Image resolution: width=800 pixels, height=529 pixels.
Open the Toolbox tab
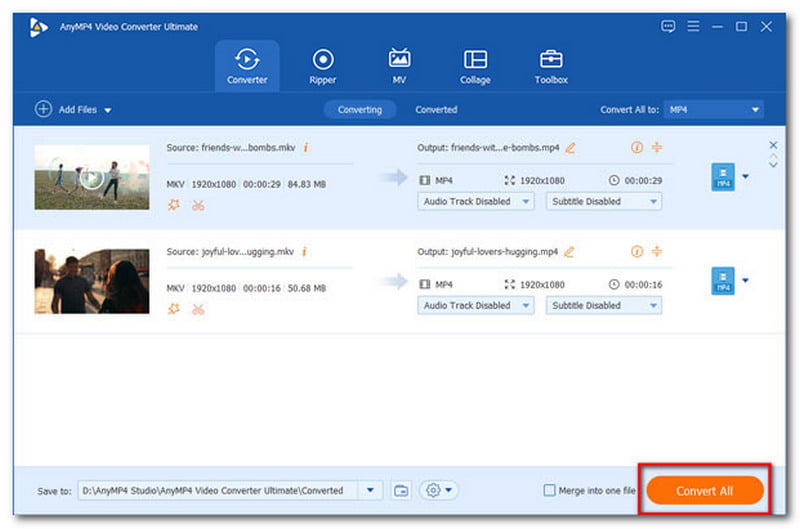coord(551,66)
